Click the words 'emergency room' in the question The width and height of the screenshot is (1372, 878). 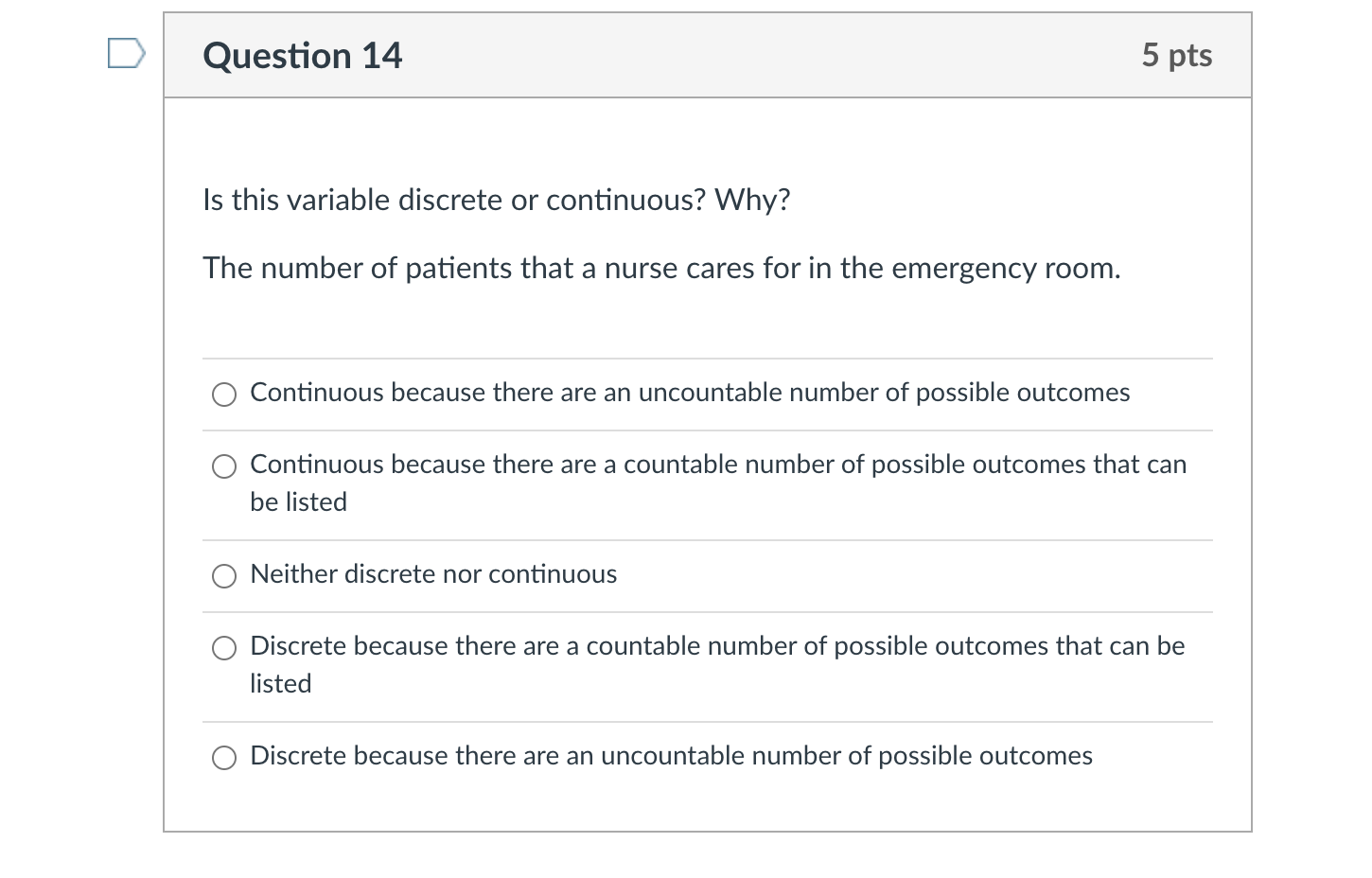pyautogui.click(x=1006, y=268)
